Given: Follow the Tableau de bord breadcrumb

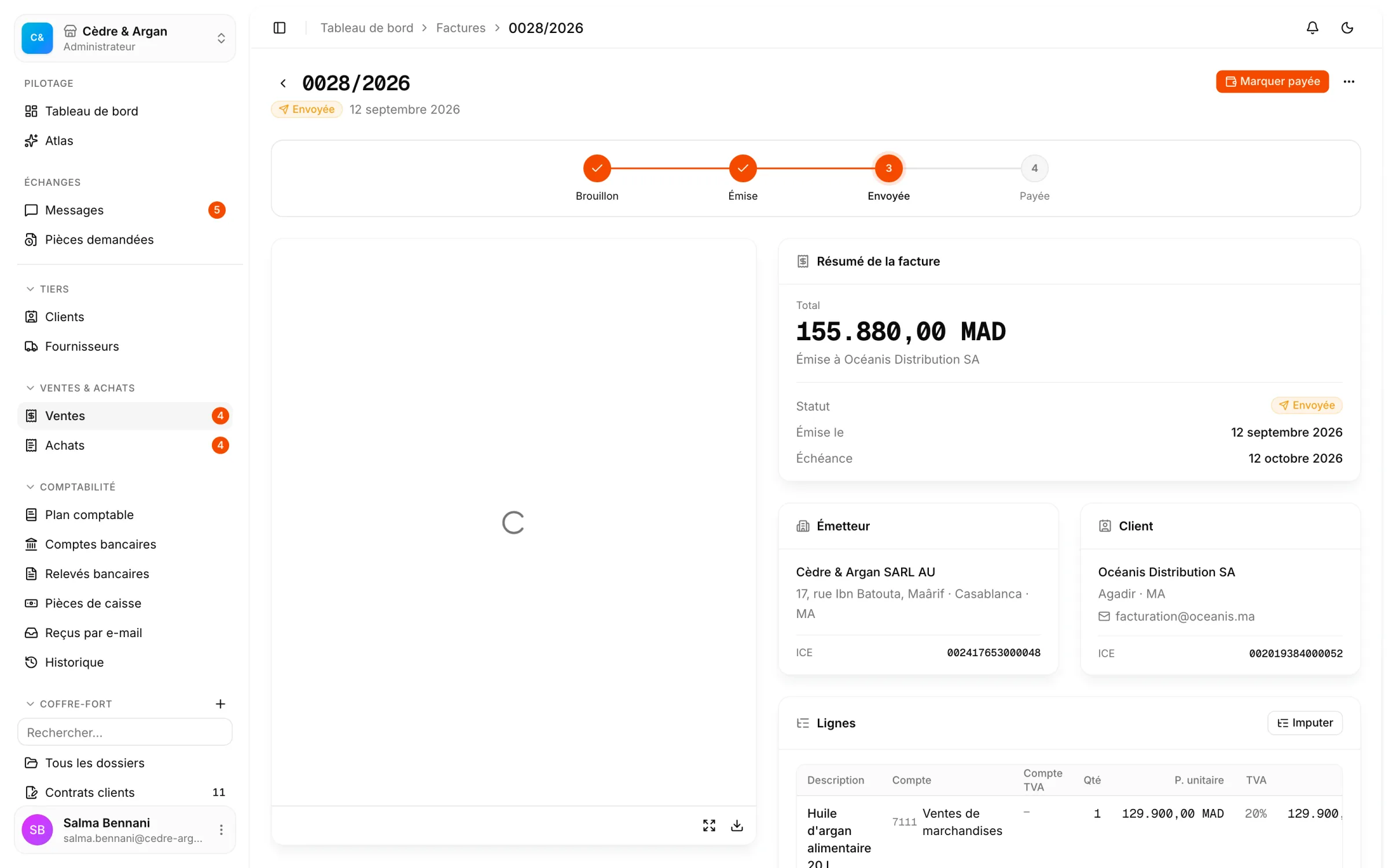Looking at the screenshot, I should (367, 28).
